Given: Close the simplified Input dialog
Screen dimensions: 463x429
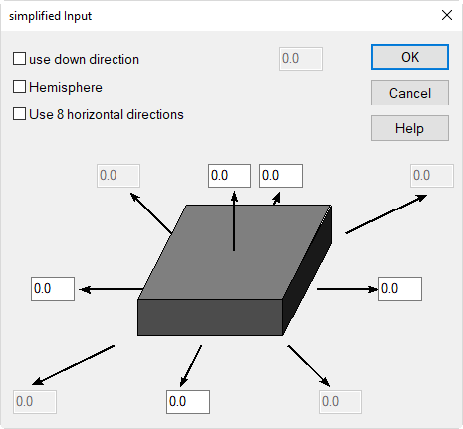Looking at the screenshot, I should [447, 15].
